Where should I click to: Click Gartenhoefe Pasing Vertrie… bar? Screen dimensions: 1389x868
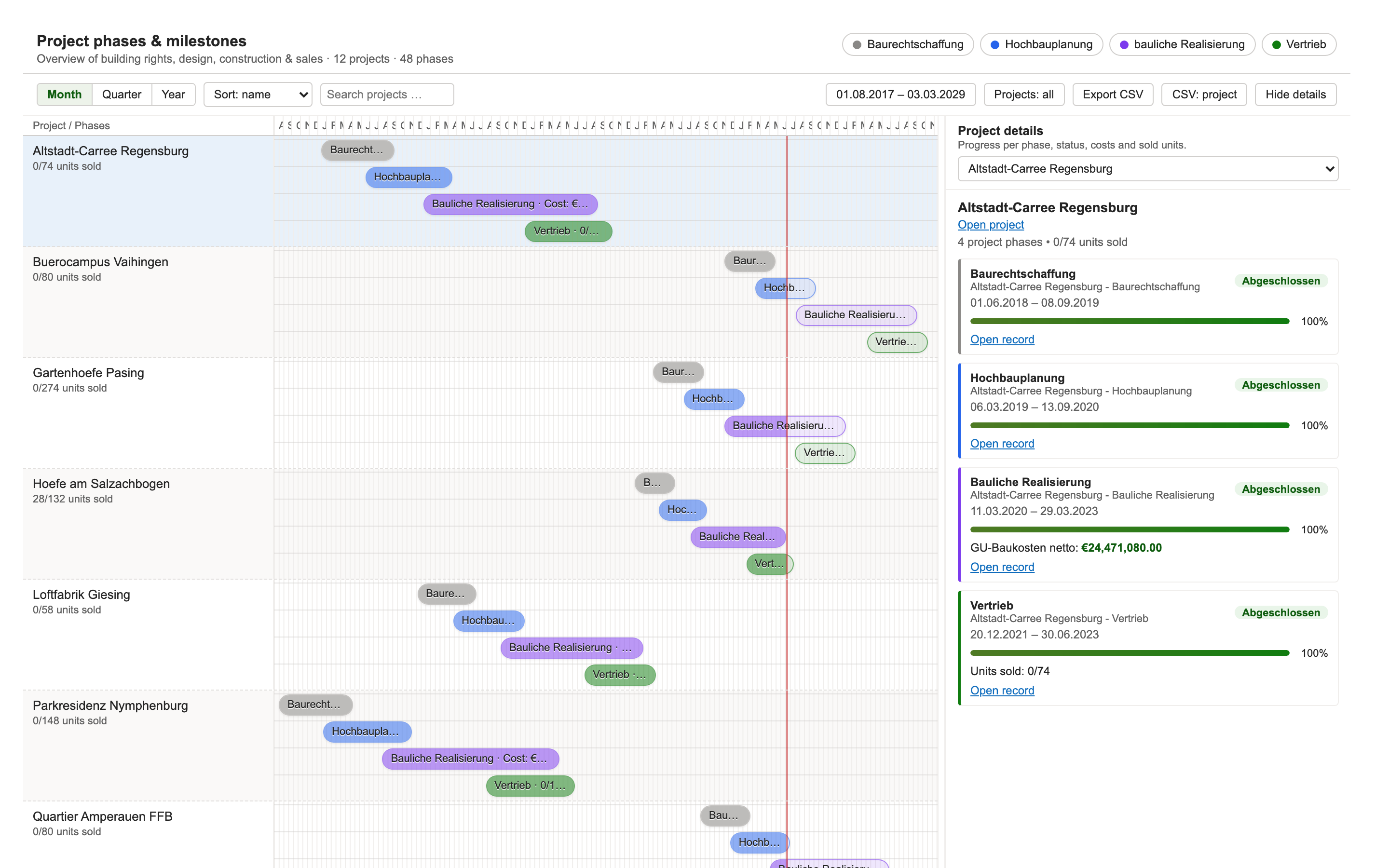825,452
